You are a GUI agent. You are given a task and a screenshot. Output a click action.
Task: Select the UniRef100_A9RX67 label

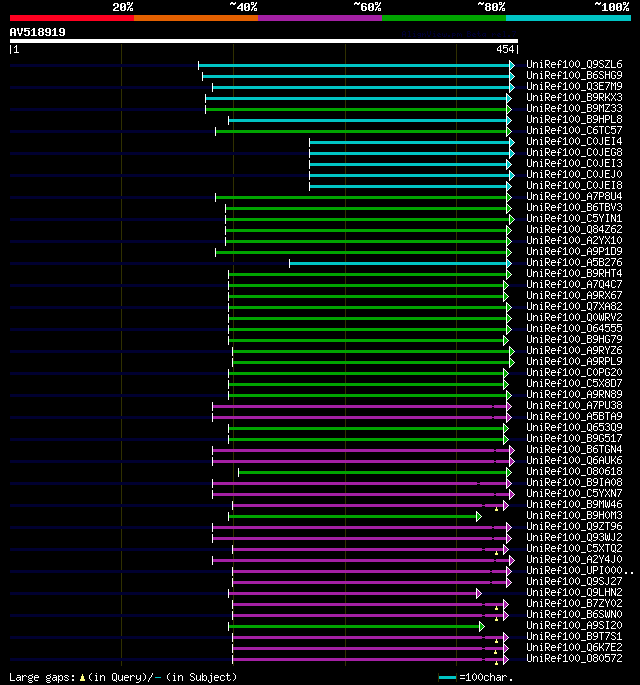[x=574, y=296]
